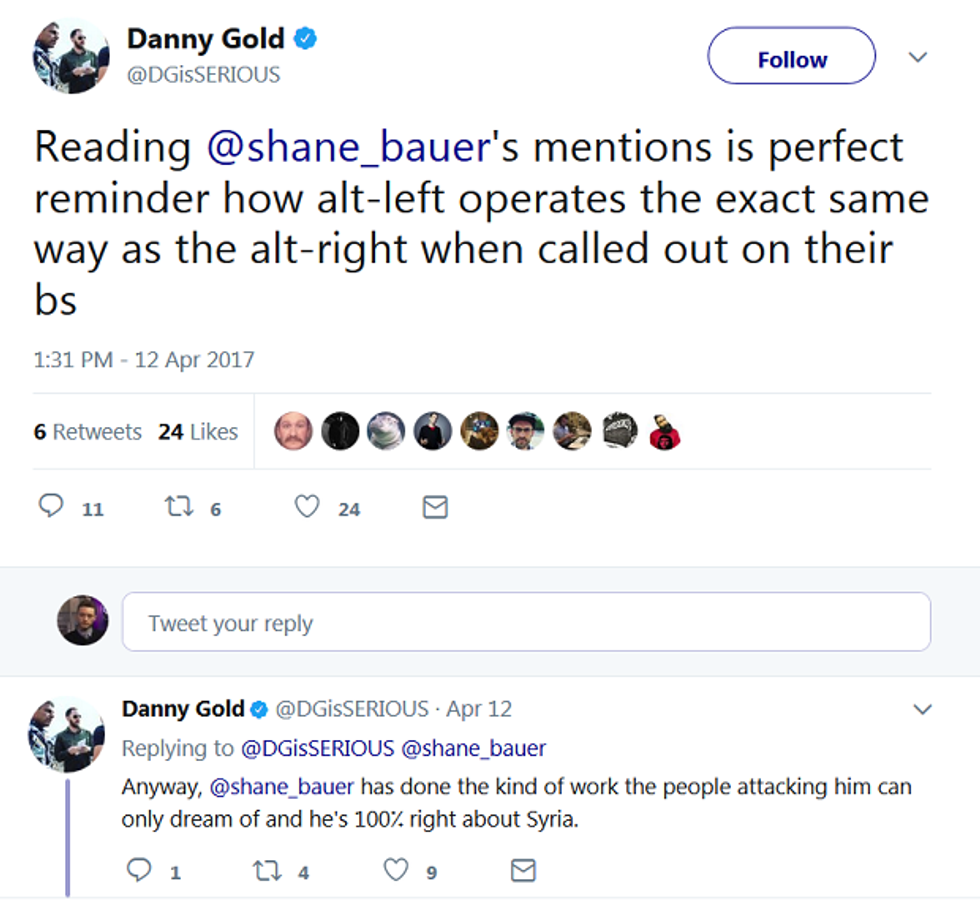Click the first liker's avatar
The width and height of the screenshot is (980, 904).
[294, 431]
